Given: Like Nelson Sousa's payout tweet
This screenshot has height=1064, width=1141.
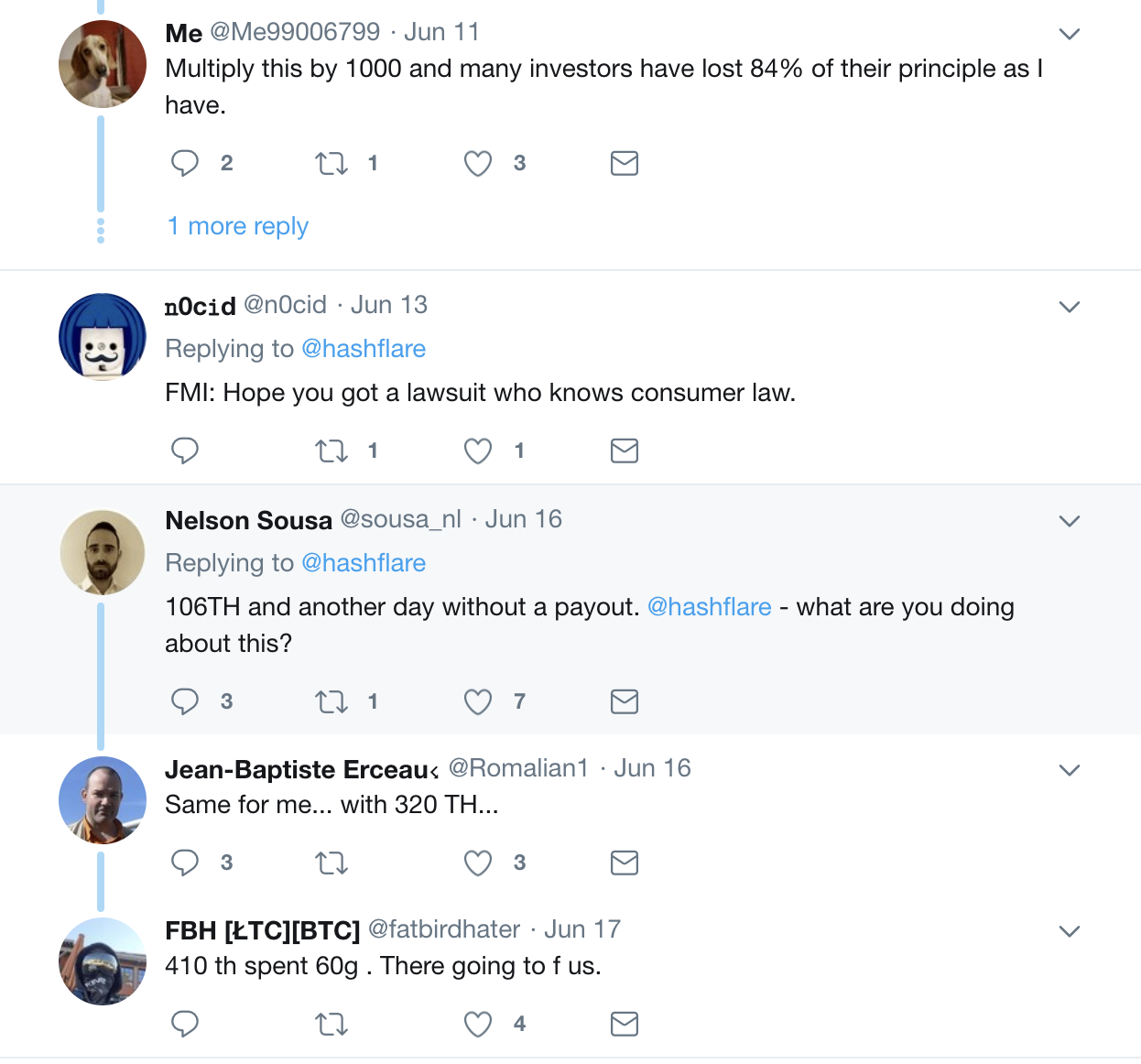Looking at the screenshot, I should (x=477, y=701).
